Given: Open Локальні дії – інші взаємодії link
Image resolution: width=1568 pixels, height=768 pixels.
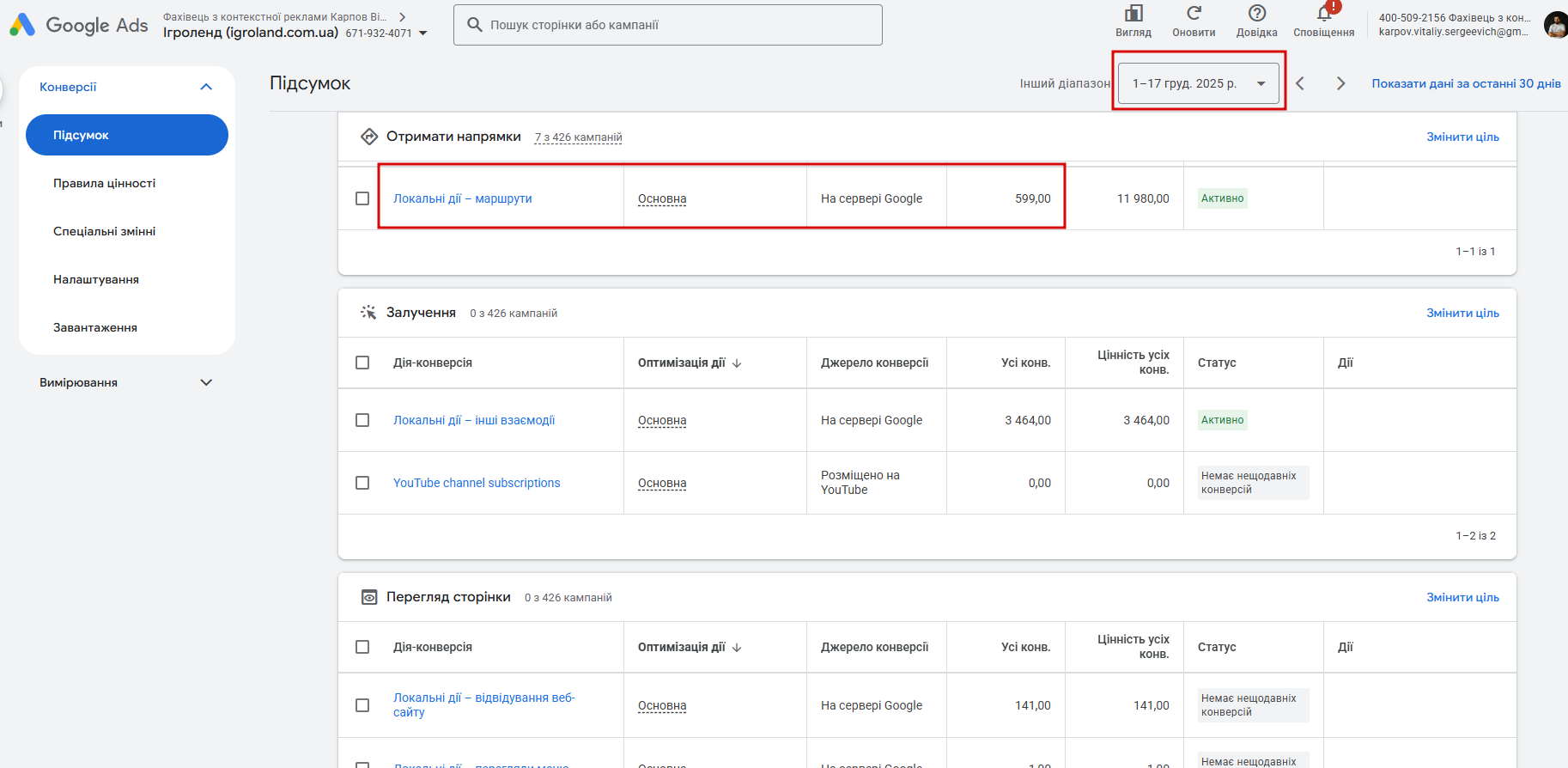Looking at the screenshot, I should coord(474,420).
